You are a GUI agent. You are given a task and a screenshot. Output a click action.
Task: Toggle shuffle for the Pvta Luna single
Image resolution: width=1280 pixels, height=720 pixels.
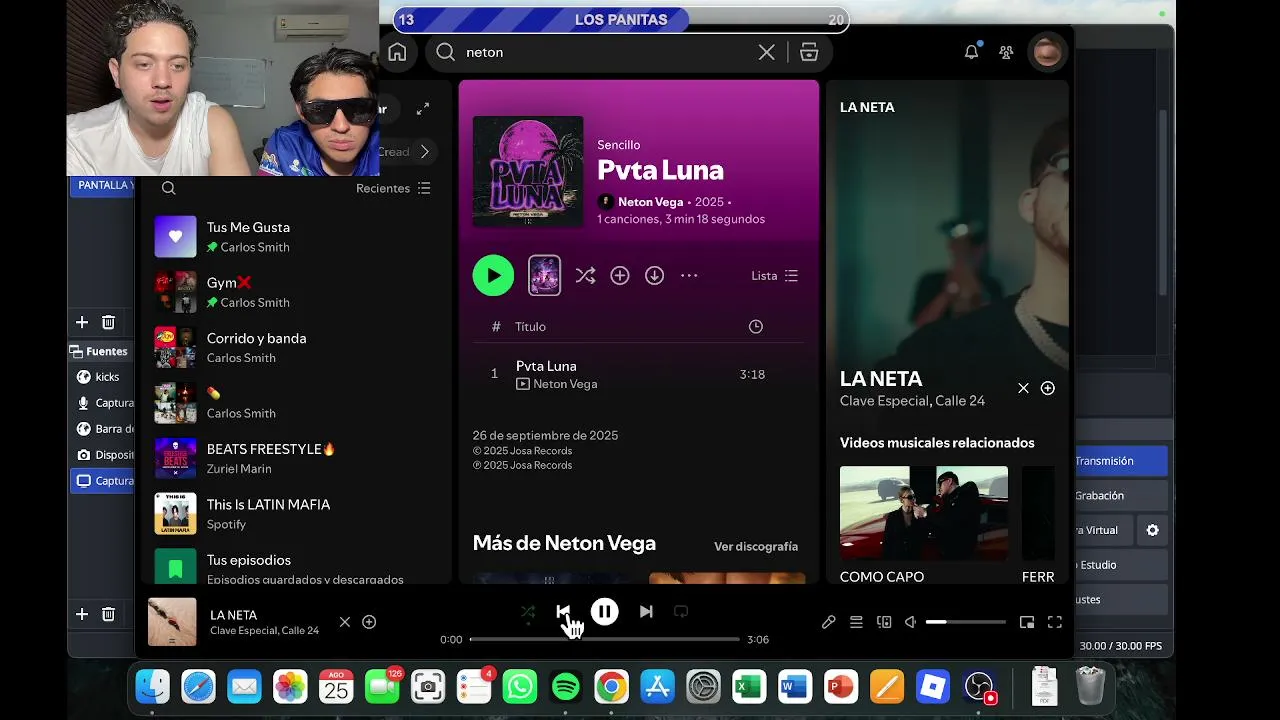585,275
